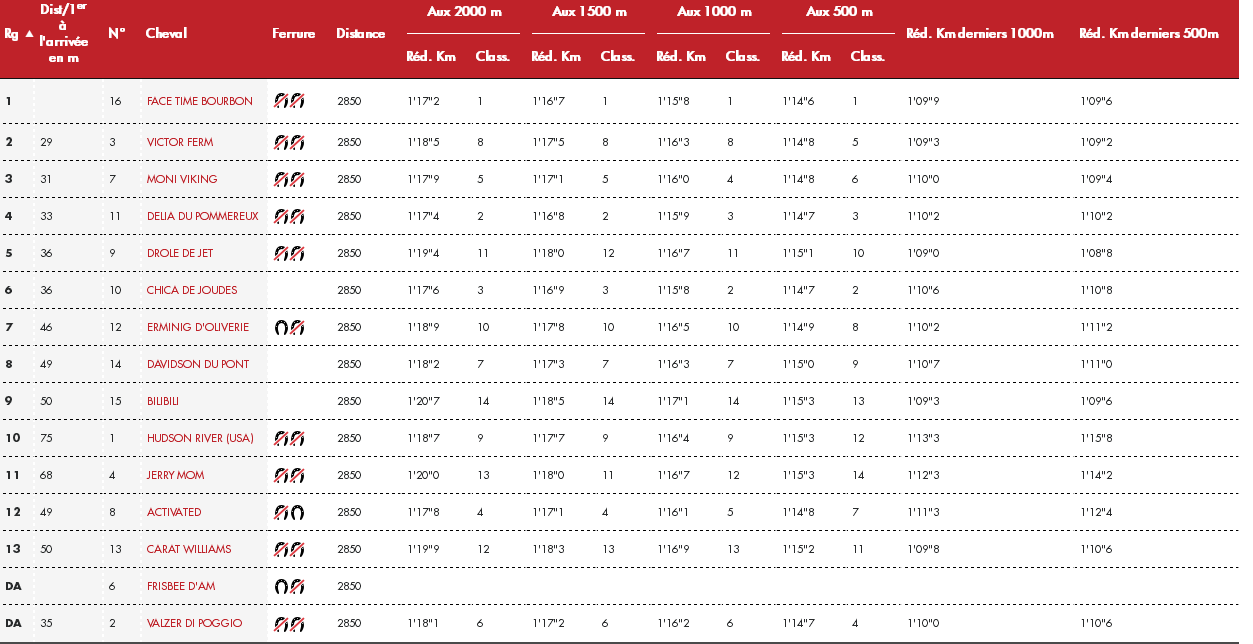Click Class. header under Aux 500 m
This screenshot has height=644, width=1253.
coord(867,56)
